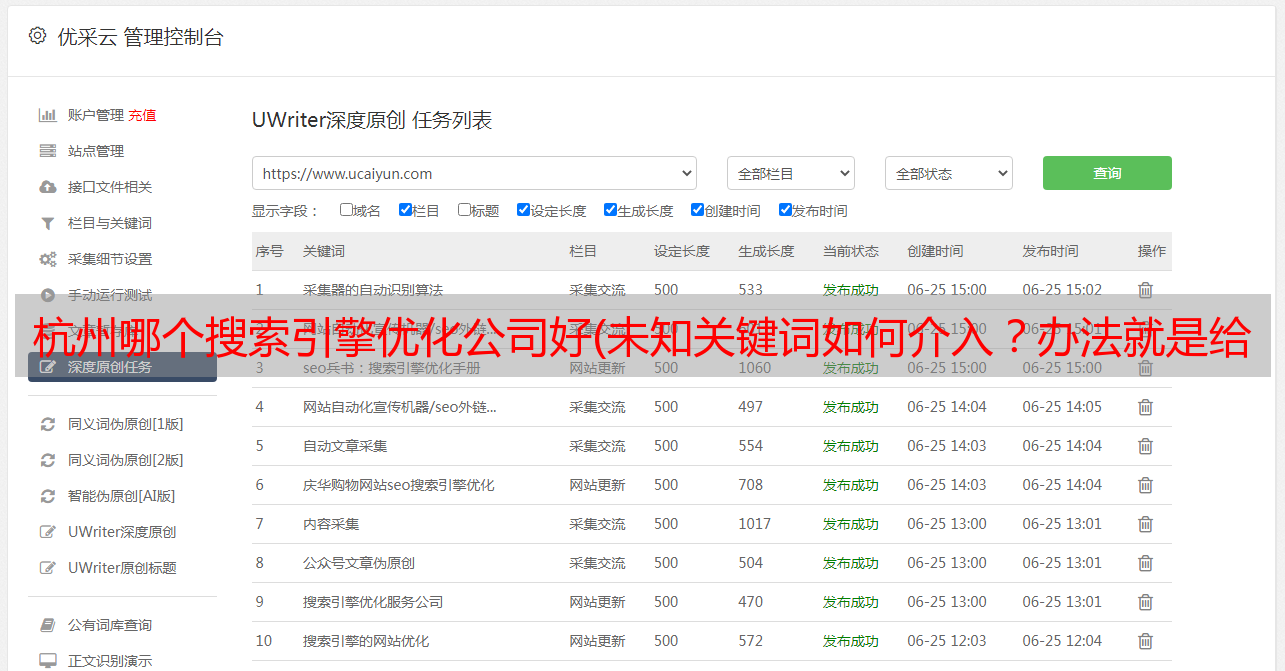Viewport: 1285px width, 671px height.
Task: Click trash icon on row 10 搜索引擎的网站优化
Action: point(1145,641)
